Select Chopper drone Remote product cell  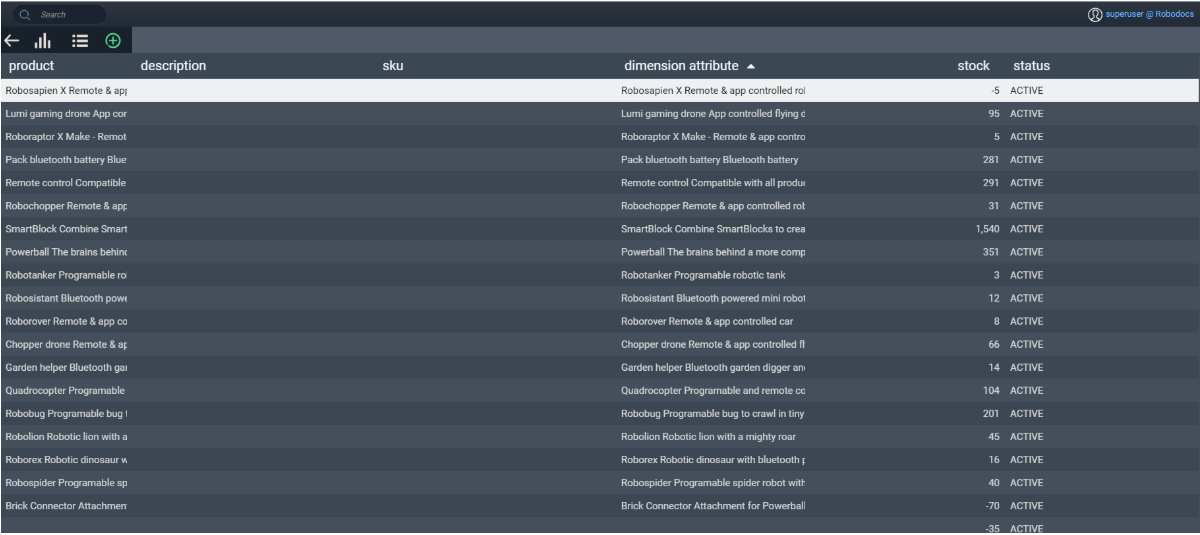[66, 344]
